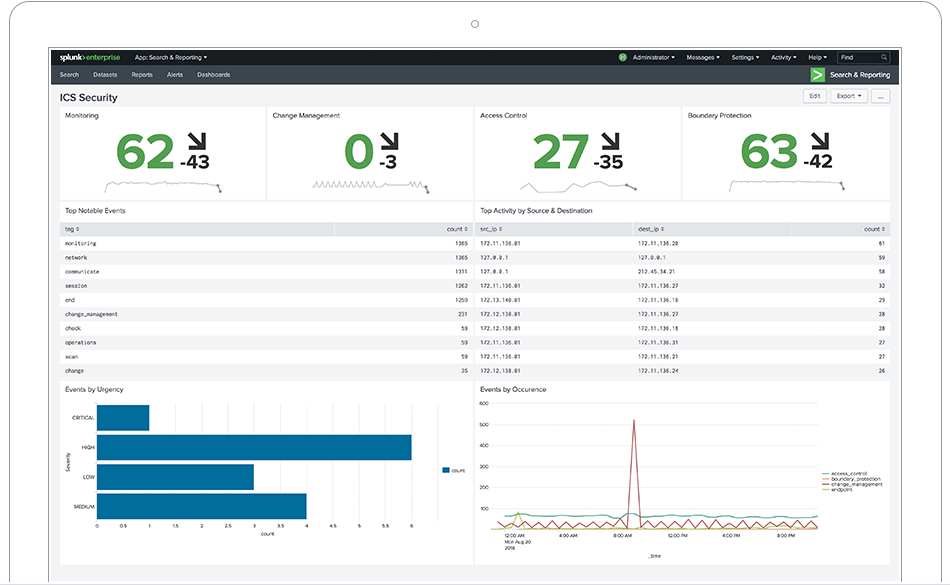The width and height of the screenshot is (950, 585).
Task: Sort notable events by tag column
Action: 72,230
